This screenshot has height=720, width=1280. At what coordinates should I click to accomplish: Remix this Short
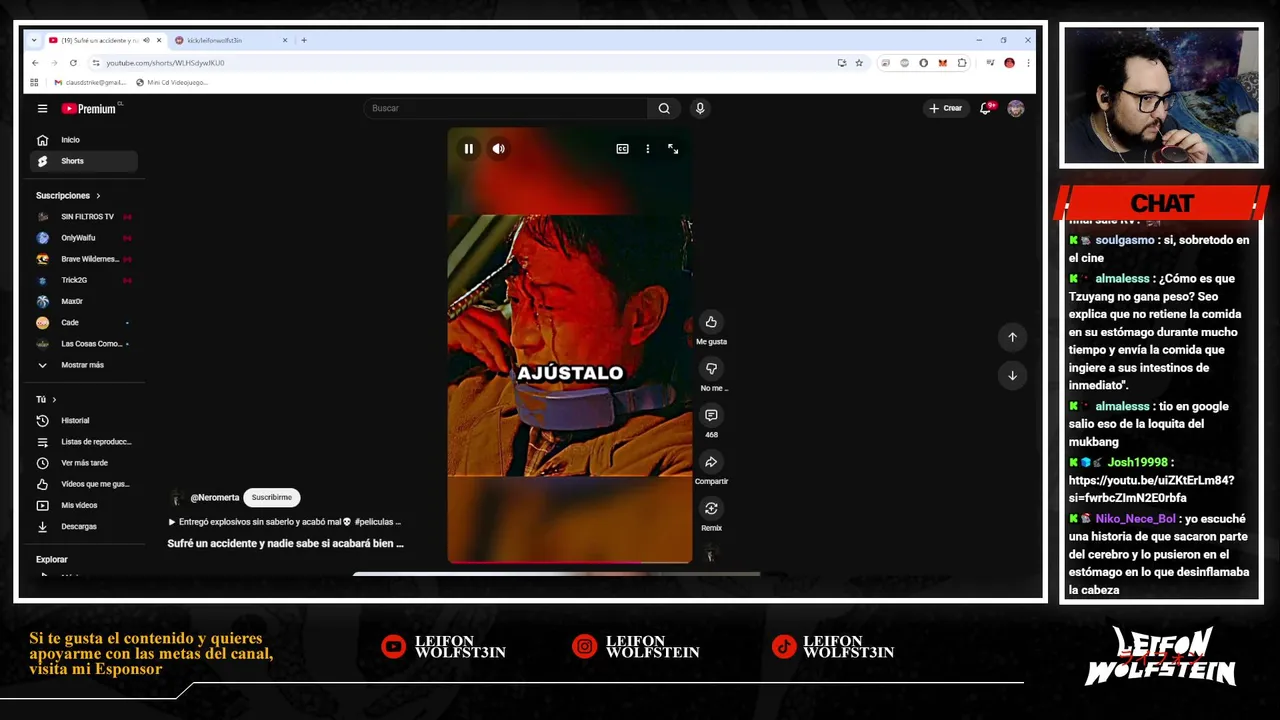[711, 509]
